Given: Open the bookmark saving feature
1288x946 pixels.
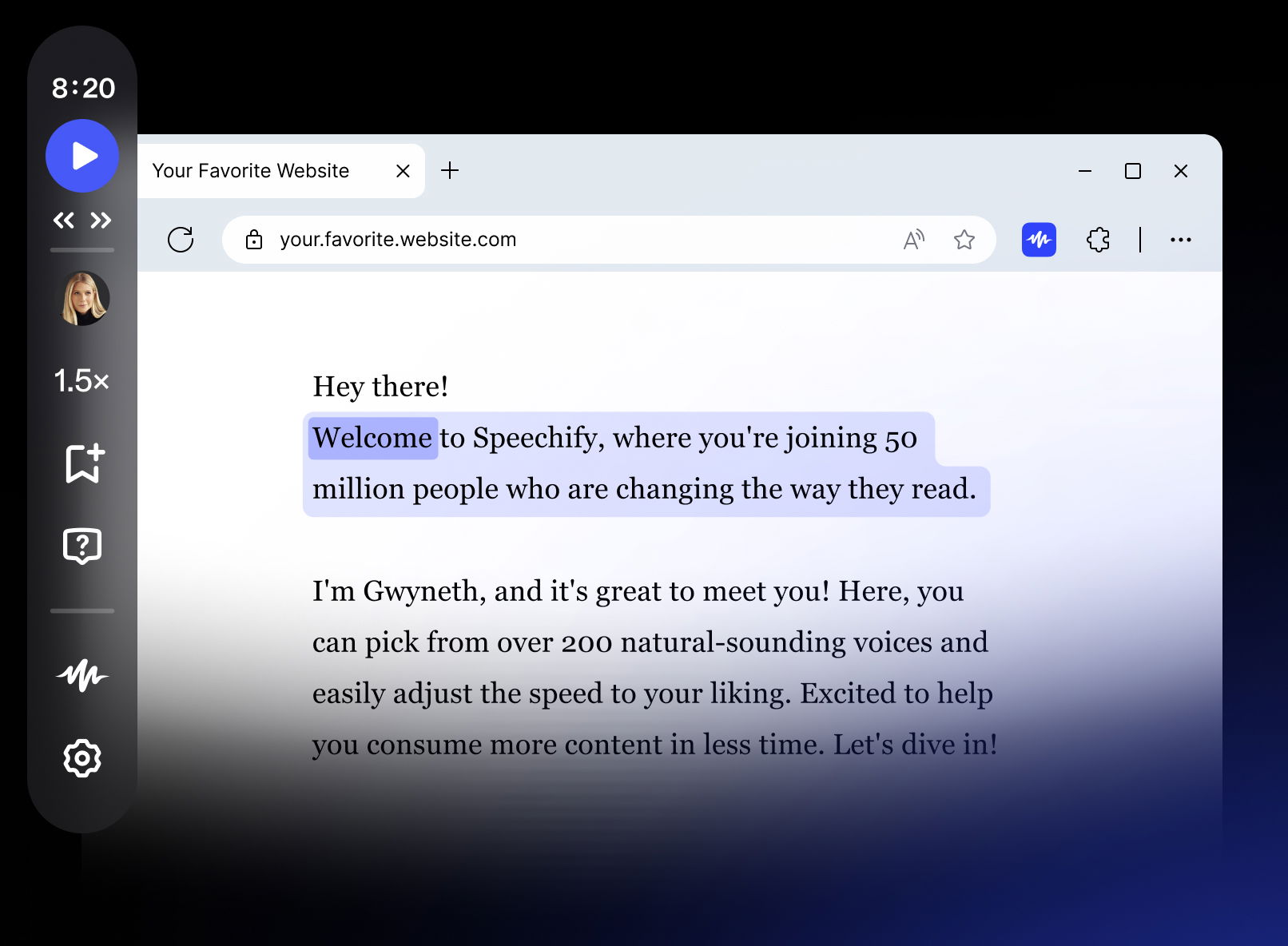Looking at the screenshot, I should coord(82,462).
